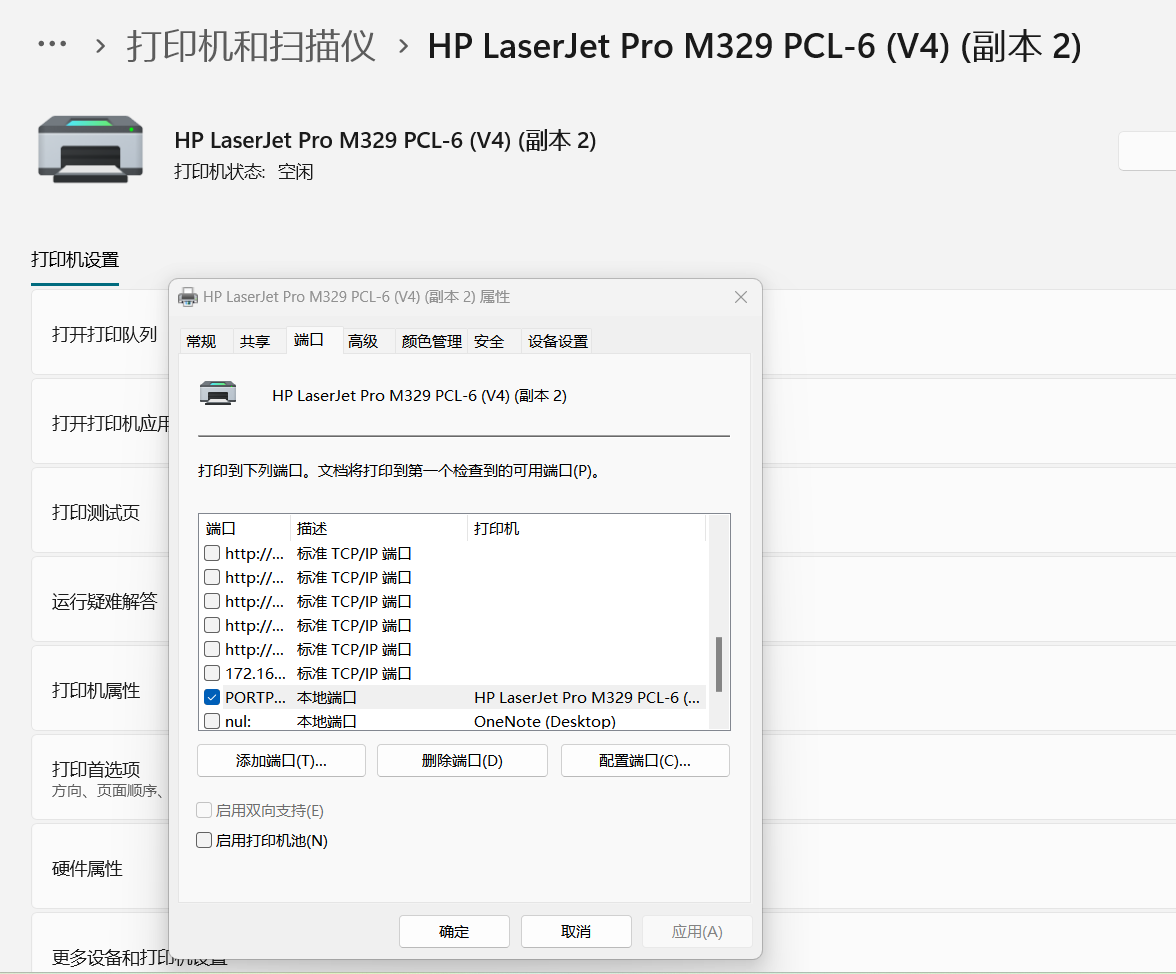Click the printer image inside the properties dialog
Image resolution: width=1176 pixels, height=974 pixels.
(218, 392)
